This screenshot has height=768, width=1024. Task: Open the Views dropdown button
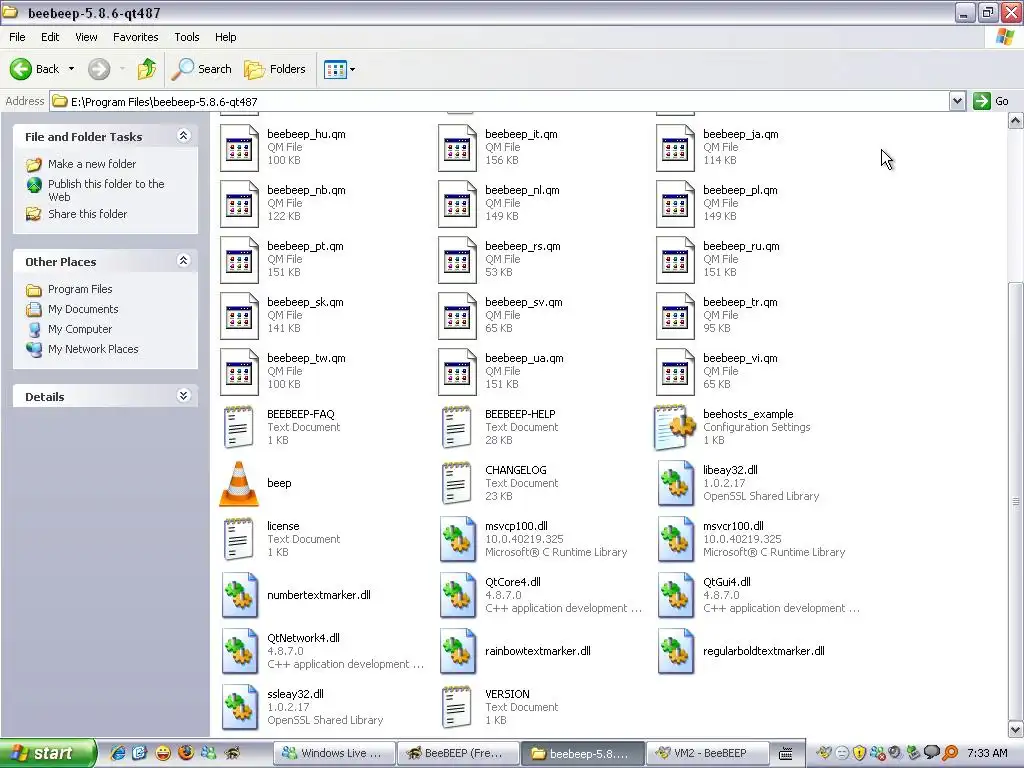coord(340,69)
